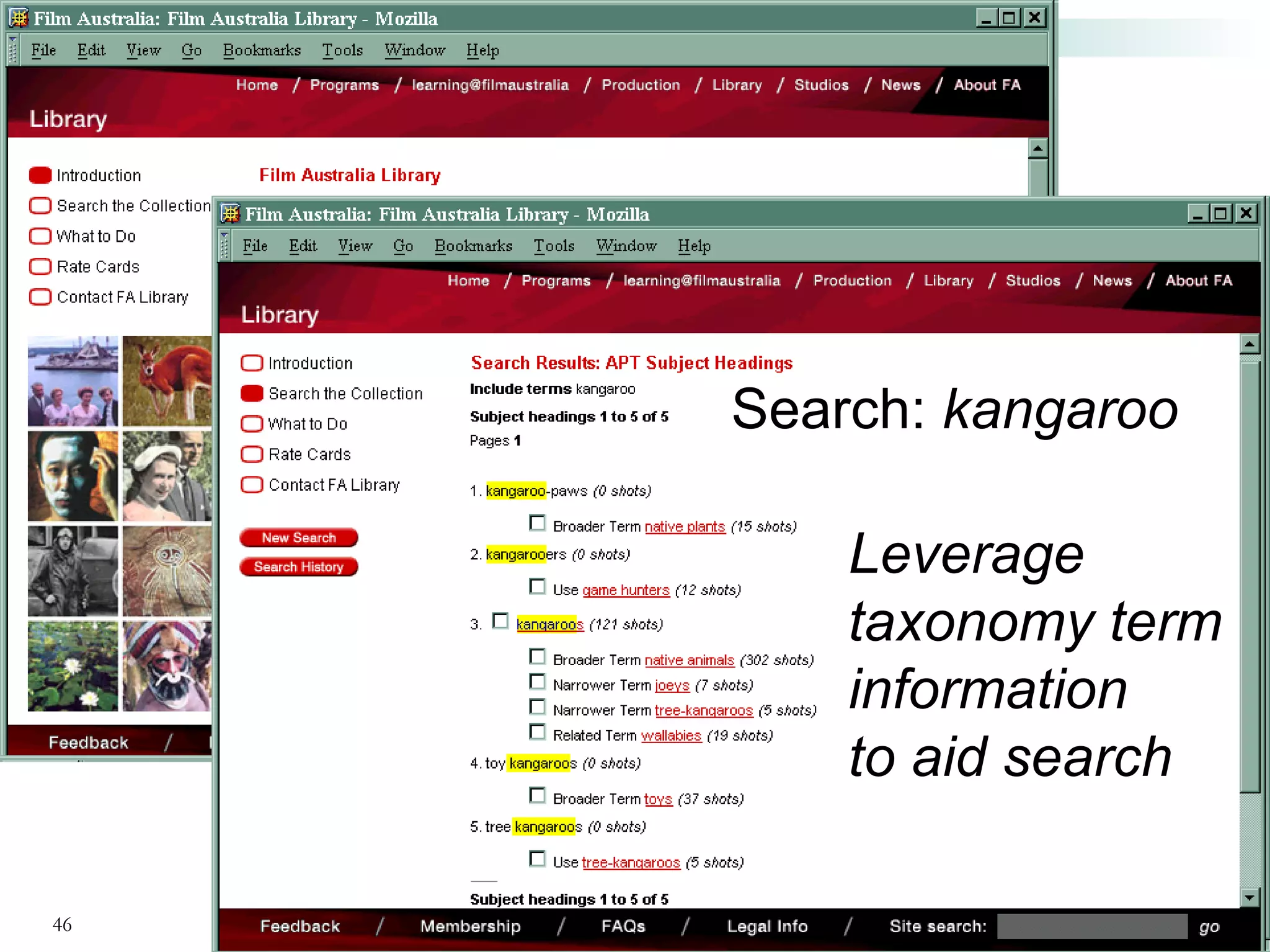Image resolution: width=1270 pixels, height=952 pixels.
Task: Click the kangaroo thumbnail in back window
Action: click(x=167, y=381)
